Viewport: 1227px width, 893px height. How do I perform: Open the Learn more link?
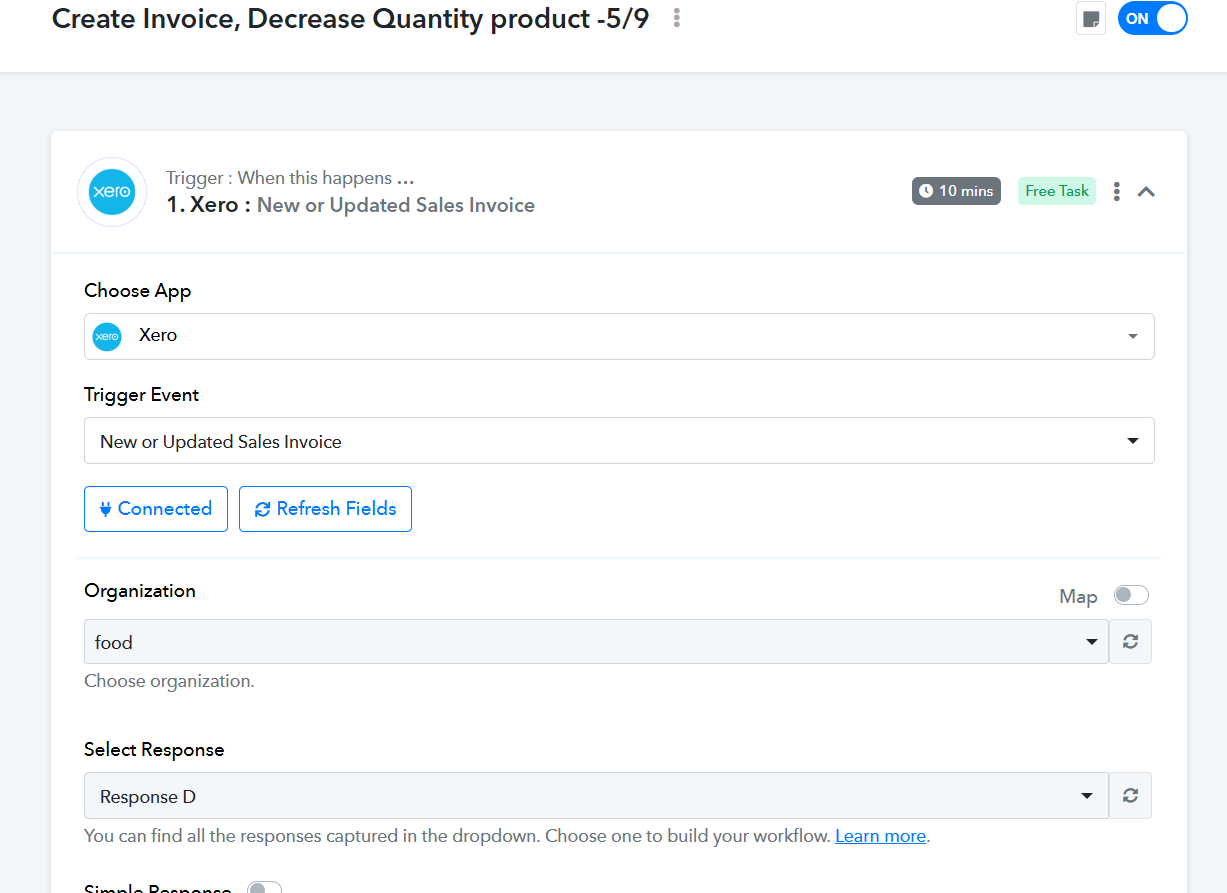point(881,836)
